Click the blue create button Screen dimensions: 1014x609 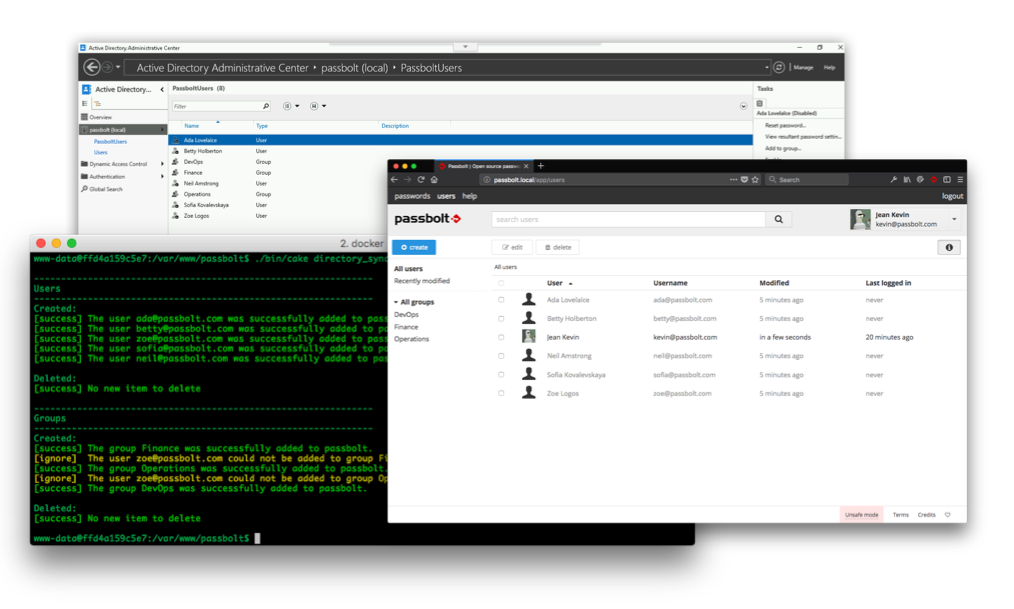(414, 247)
